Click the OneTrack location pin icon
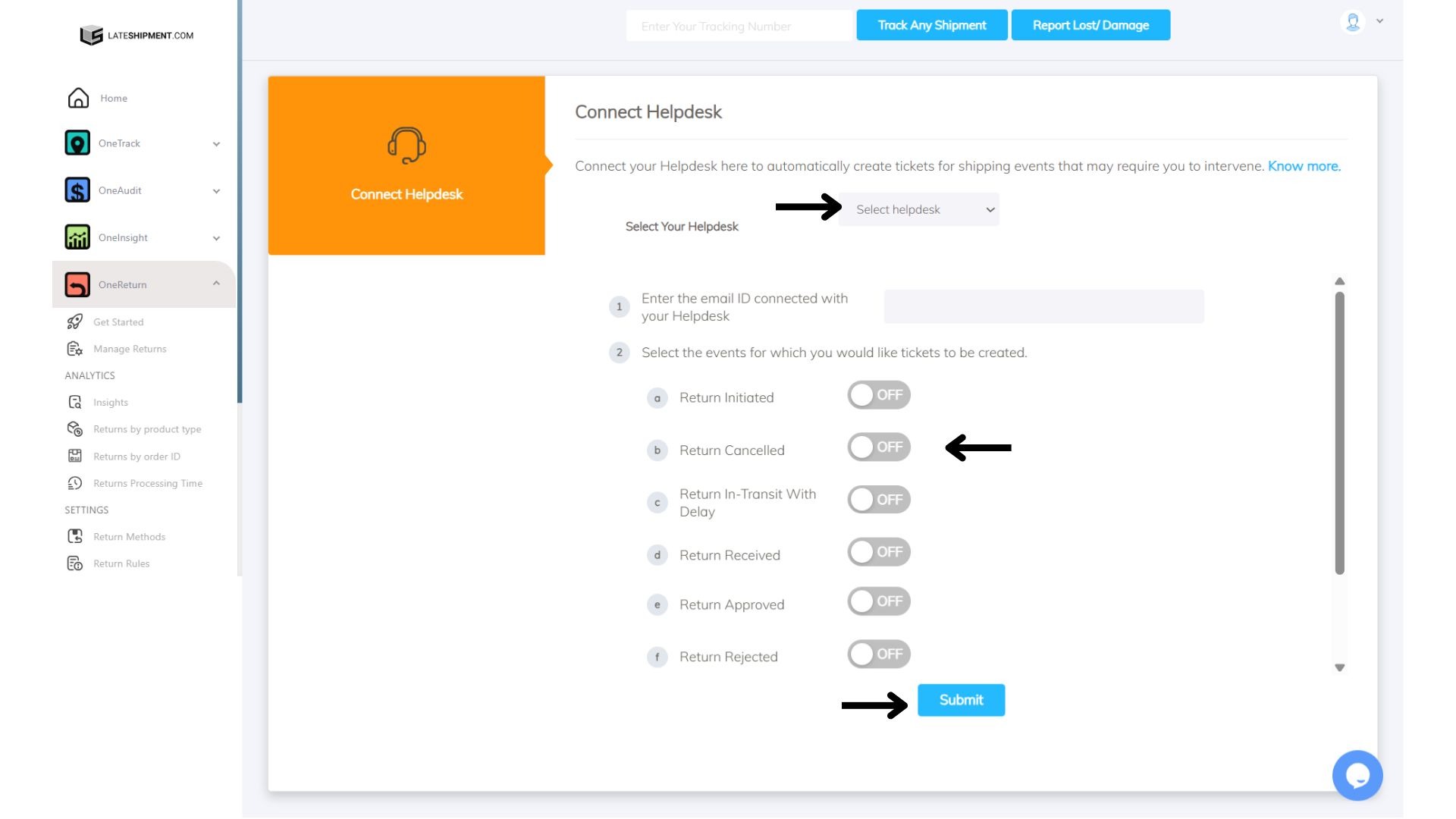This screenshot has width=1456, height=819. coord(77,143)
